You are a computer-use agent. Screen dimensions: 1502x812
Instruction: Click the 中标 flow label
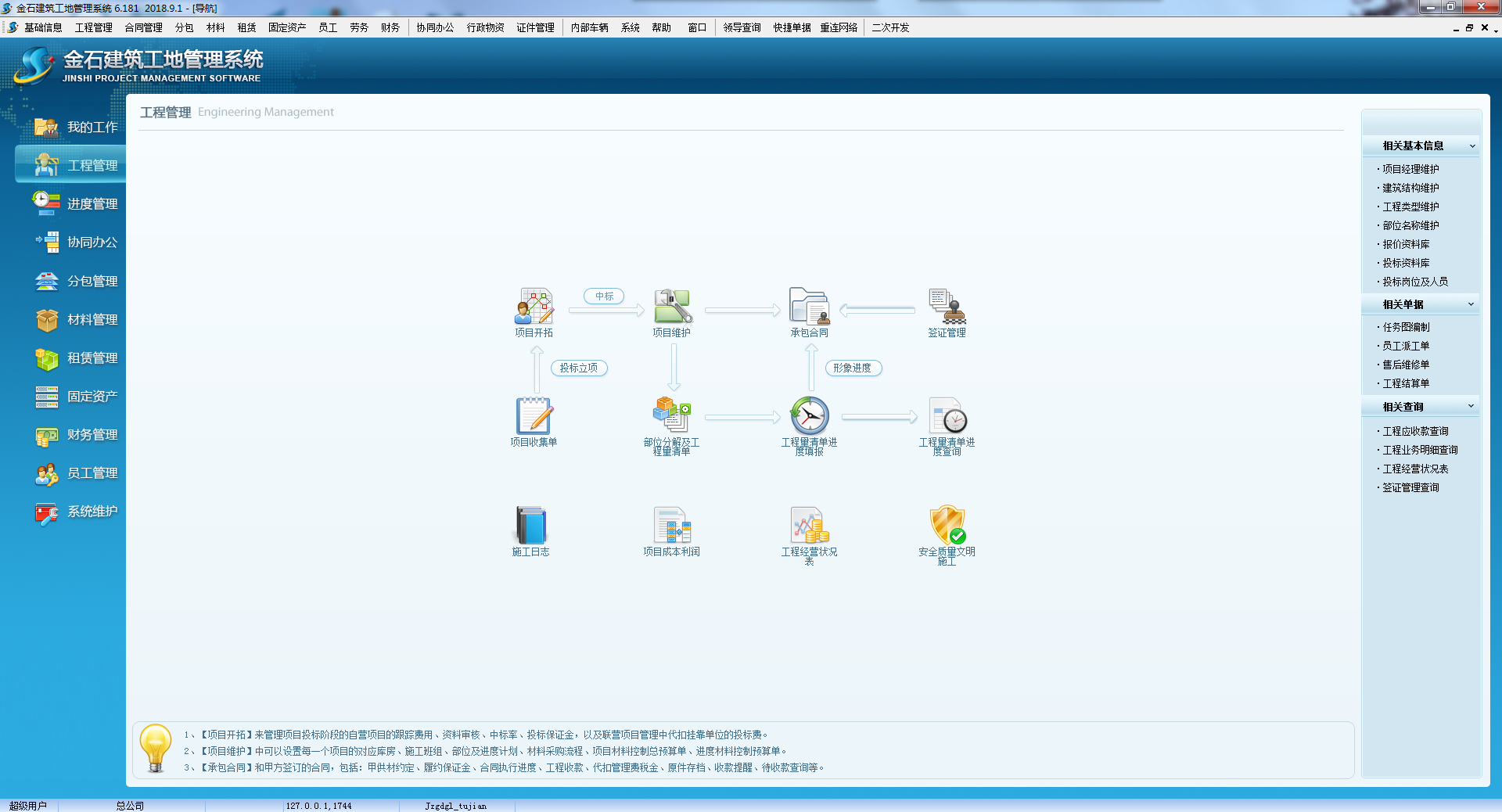pos(604,296)
